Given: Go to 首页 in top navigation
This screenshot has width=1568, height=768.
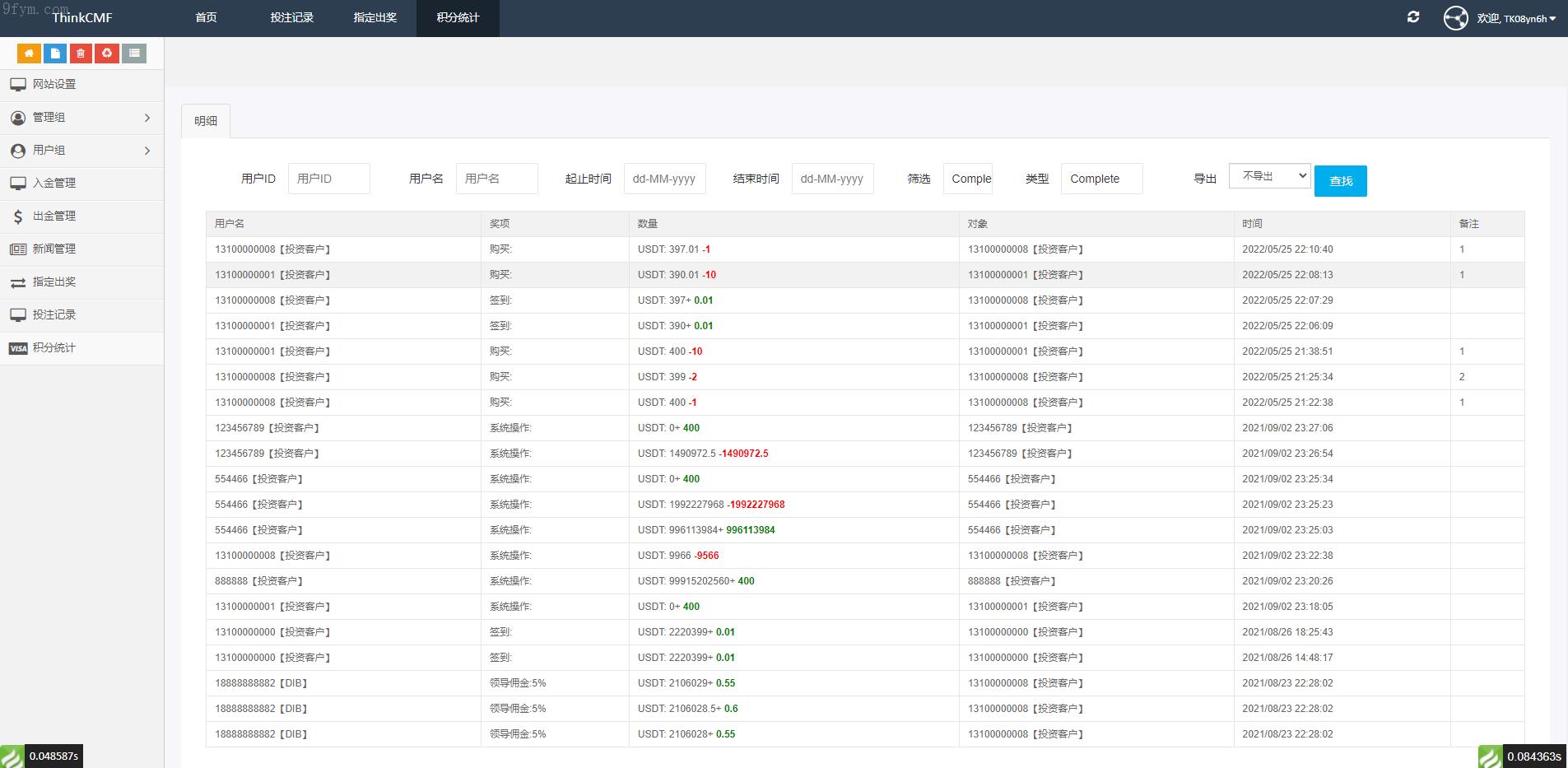Looking at the screenshot, I should pos(206,17).
